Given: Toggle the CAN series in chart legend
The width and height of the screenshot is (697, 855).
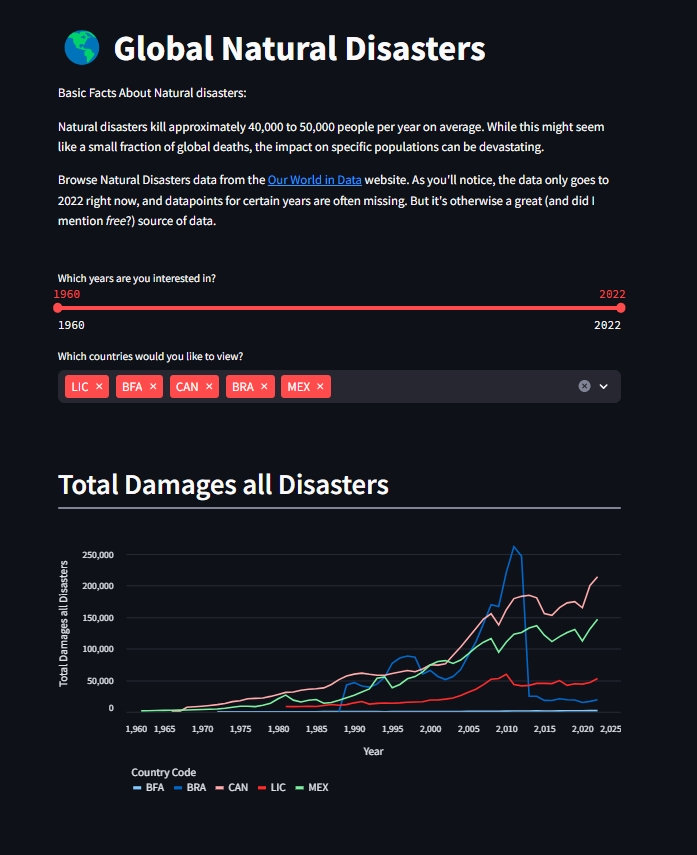Looking at the screenshot, I should tap(232, 787).
